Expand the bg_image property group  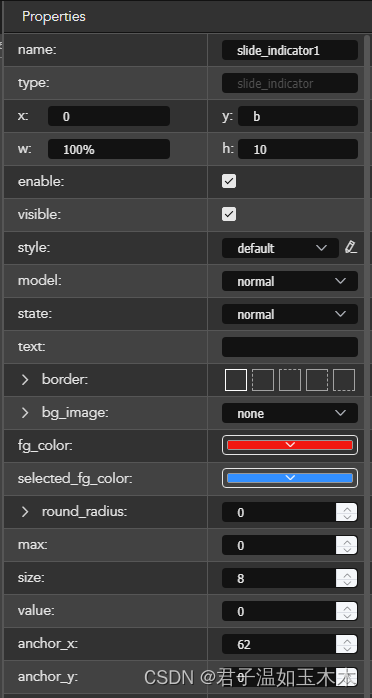(x=25, y=413)
